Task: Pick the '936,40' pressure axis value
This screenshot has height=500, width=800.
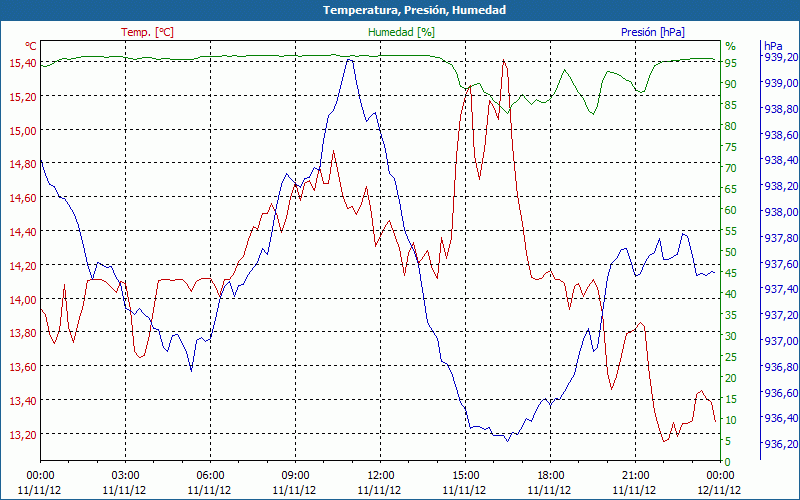Action: click(x=780, y=418)
